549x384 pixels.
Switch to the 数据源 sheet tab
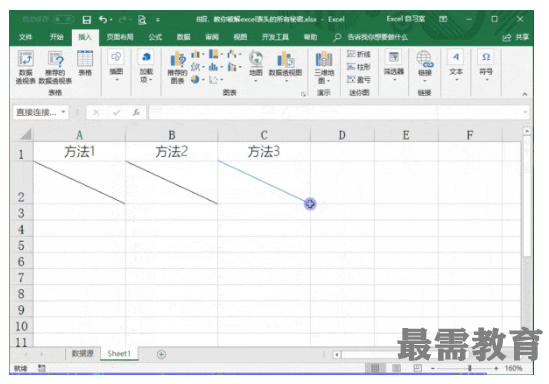pyautogui.click(x=83, y=354)
